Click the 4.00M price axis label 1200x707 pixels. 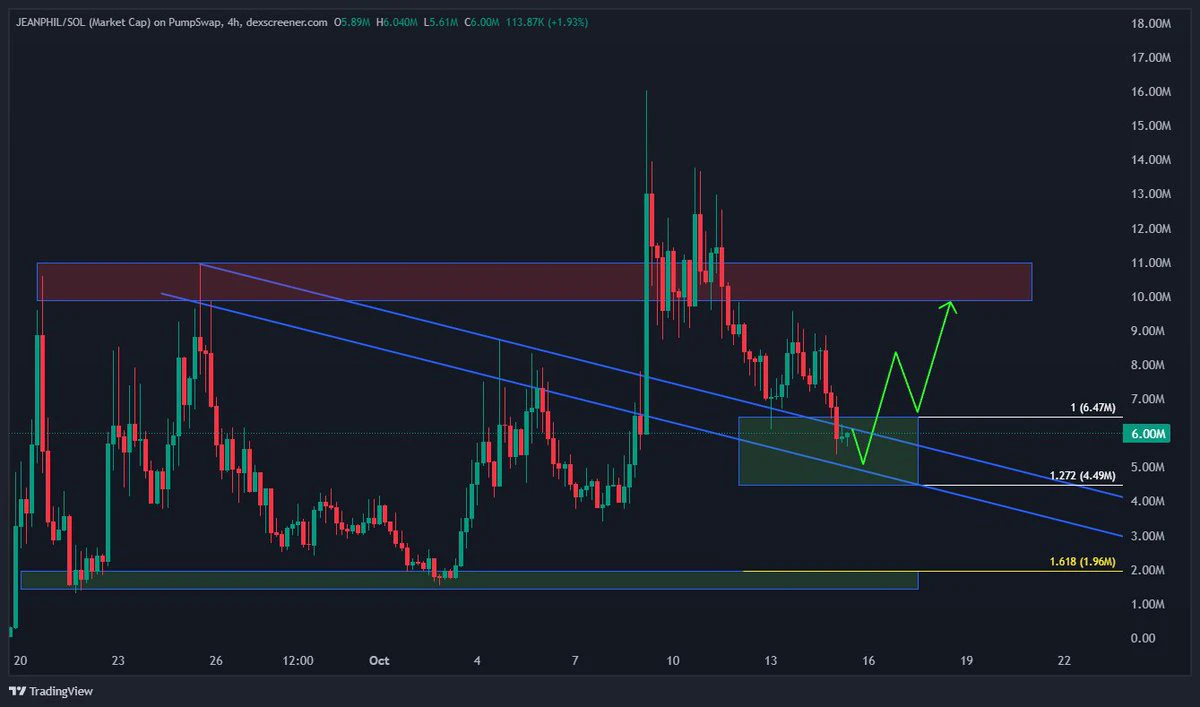tap(1149, 502)
